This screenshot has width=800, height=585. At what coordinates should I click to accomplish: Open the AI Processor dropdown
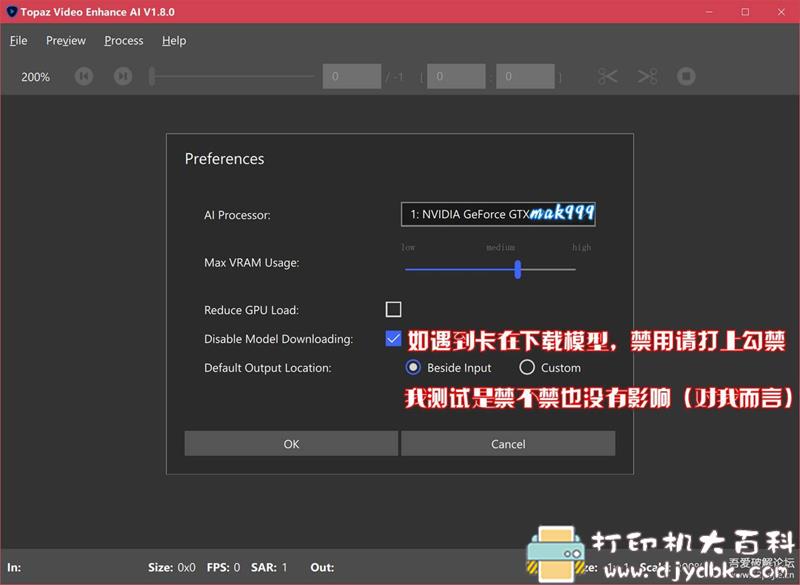tap(498, 214)
